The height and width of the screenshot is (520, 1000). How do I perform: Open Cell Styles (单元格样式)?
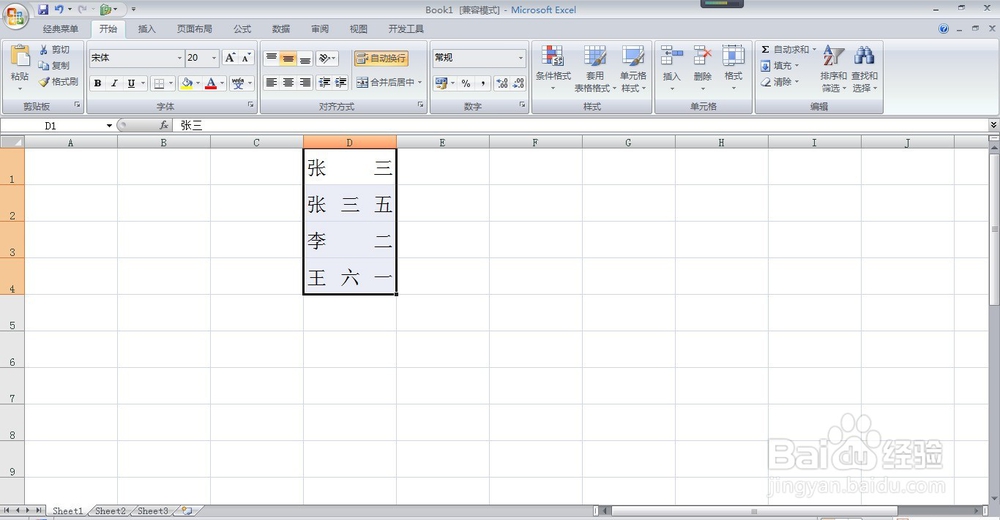[x=633, y=69]
